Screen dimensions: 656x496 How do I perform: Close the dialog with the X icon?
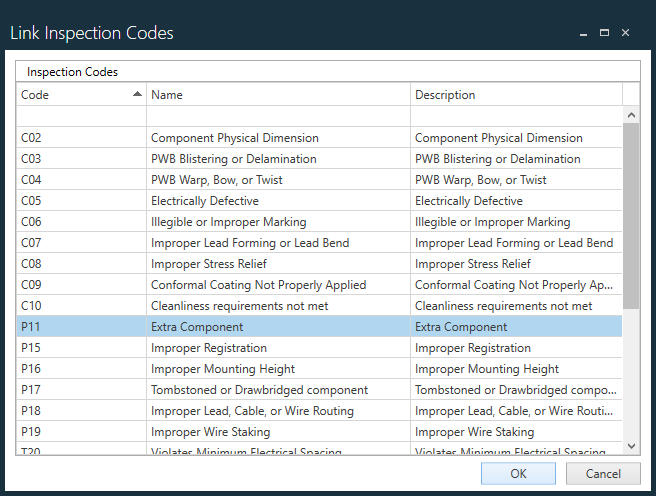pos(626,33)
